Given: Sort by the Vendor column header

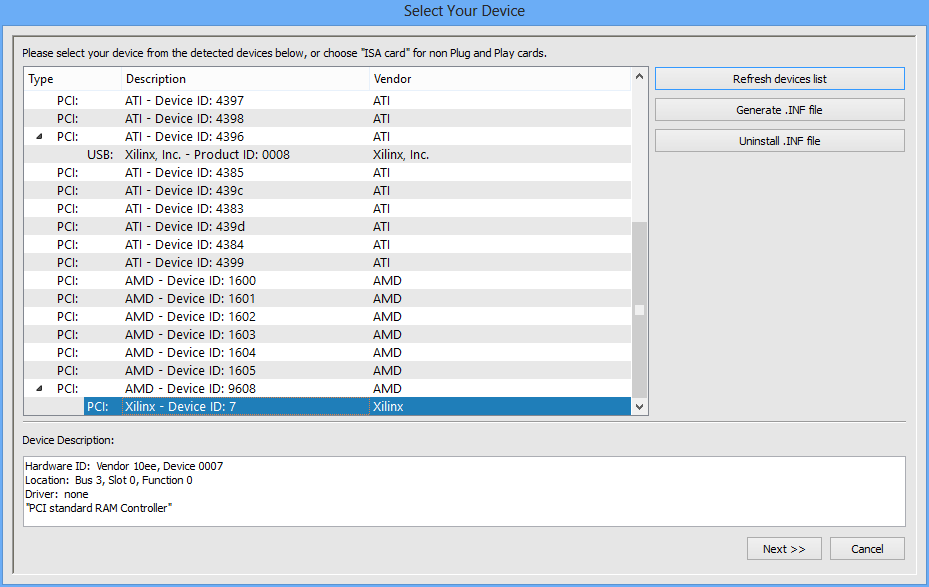Looking at the screenshot, I should 498,79.
